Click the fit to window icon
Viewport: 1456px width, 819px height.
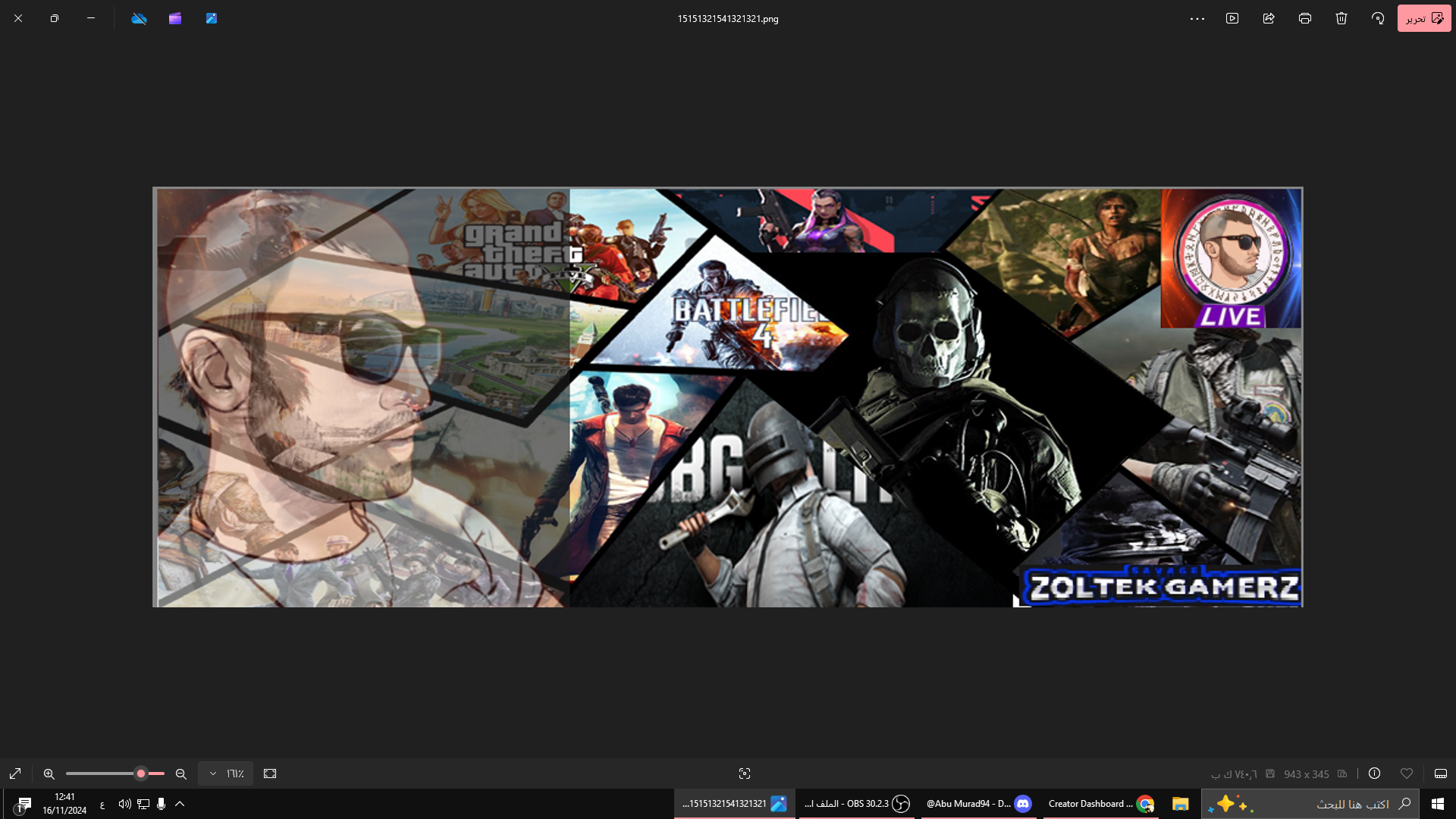pos(270,773)
